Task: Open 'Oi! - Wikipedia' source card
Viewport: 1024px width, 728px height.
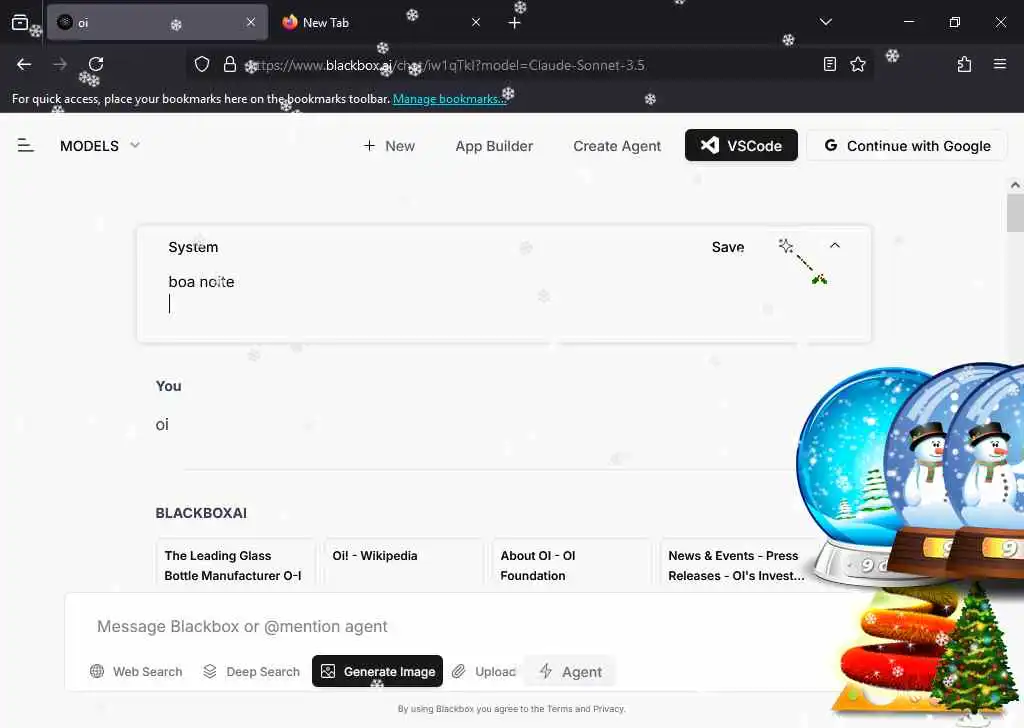Action: point(403,565)
